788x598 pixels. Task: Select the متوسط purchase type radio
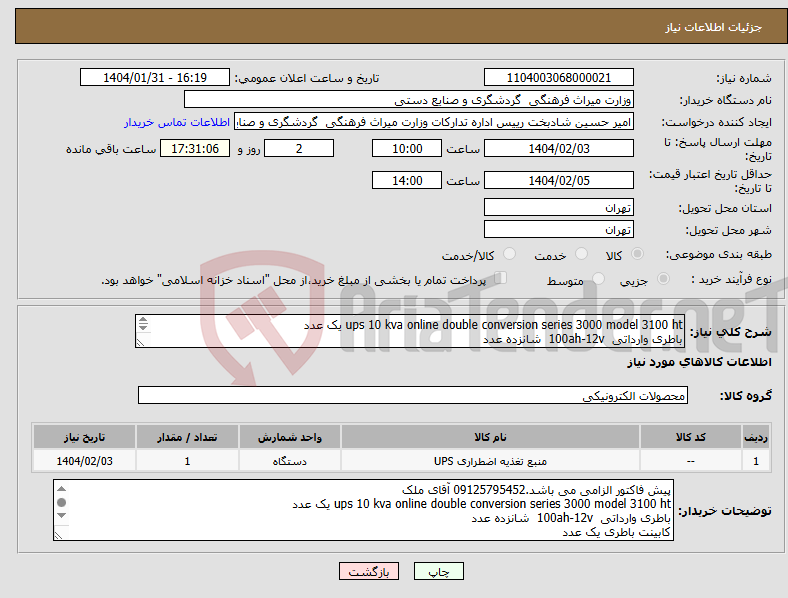tap(598, 279)
